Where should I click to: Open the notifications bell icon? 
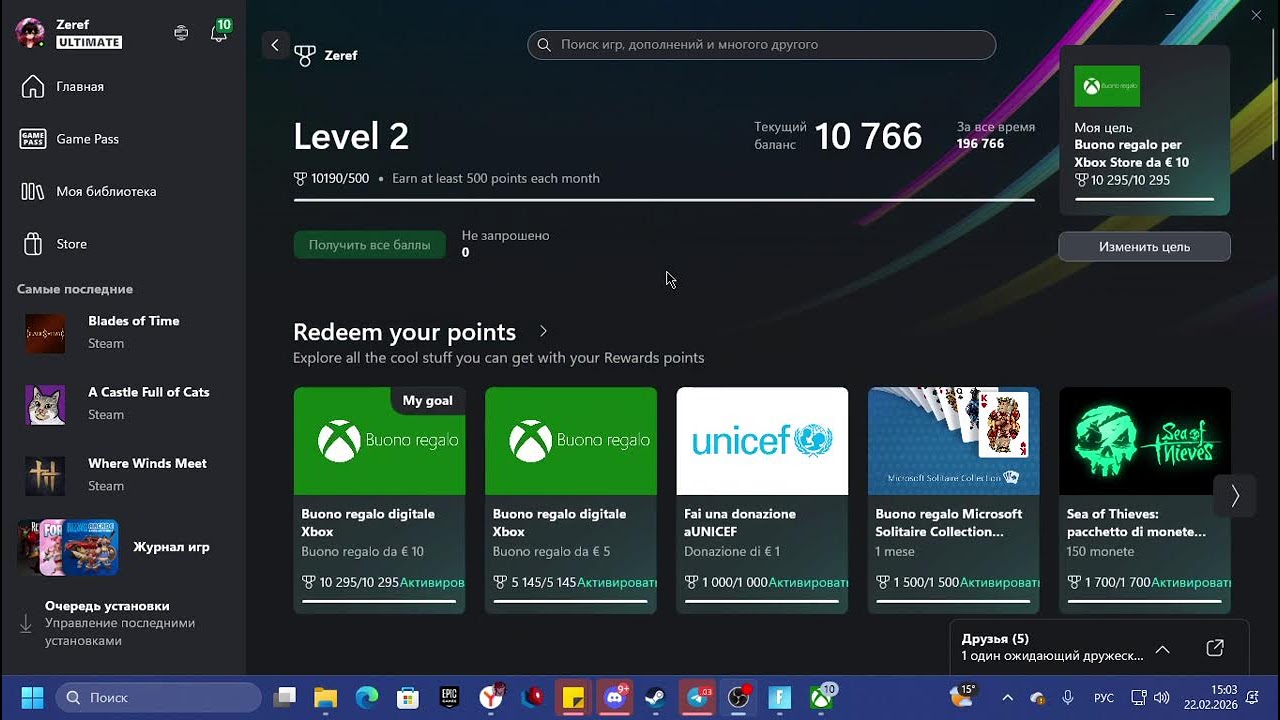click(x=218, y=33)
